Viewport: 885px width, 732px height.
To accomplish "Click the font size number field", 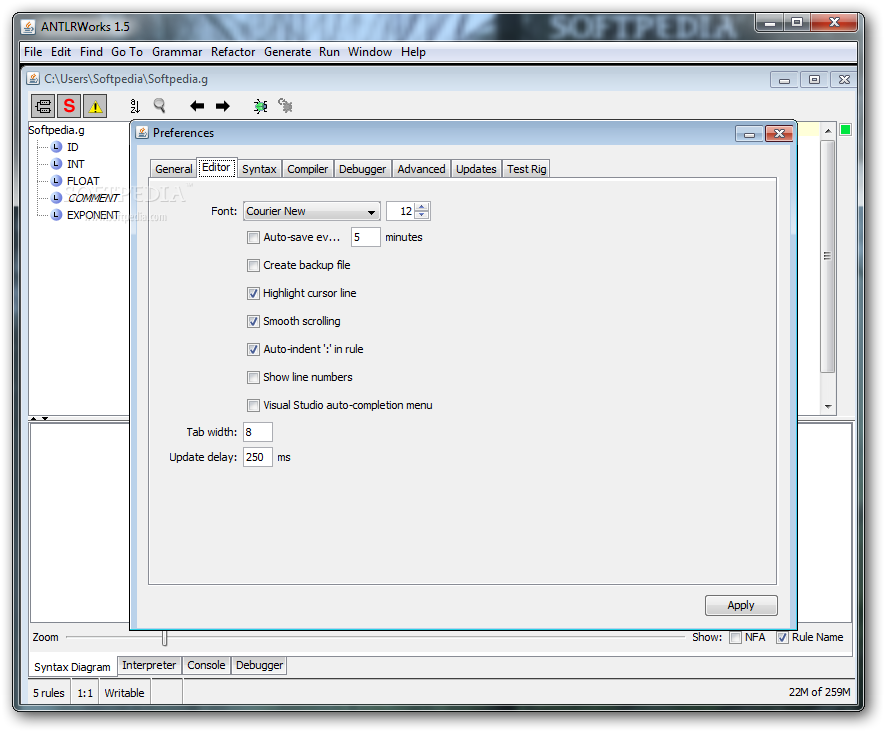I will tap(401, 212).
